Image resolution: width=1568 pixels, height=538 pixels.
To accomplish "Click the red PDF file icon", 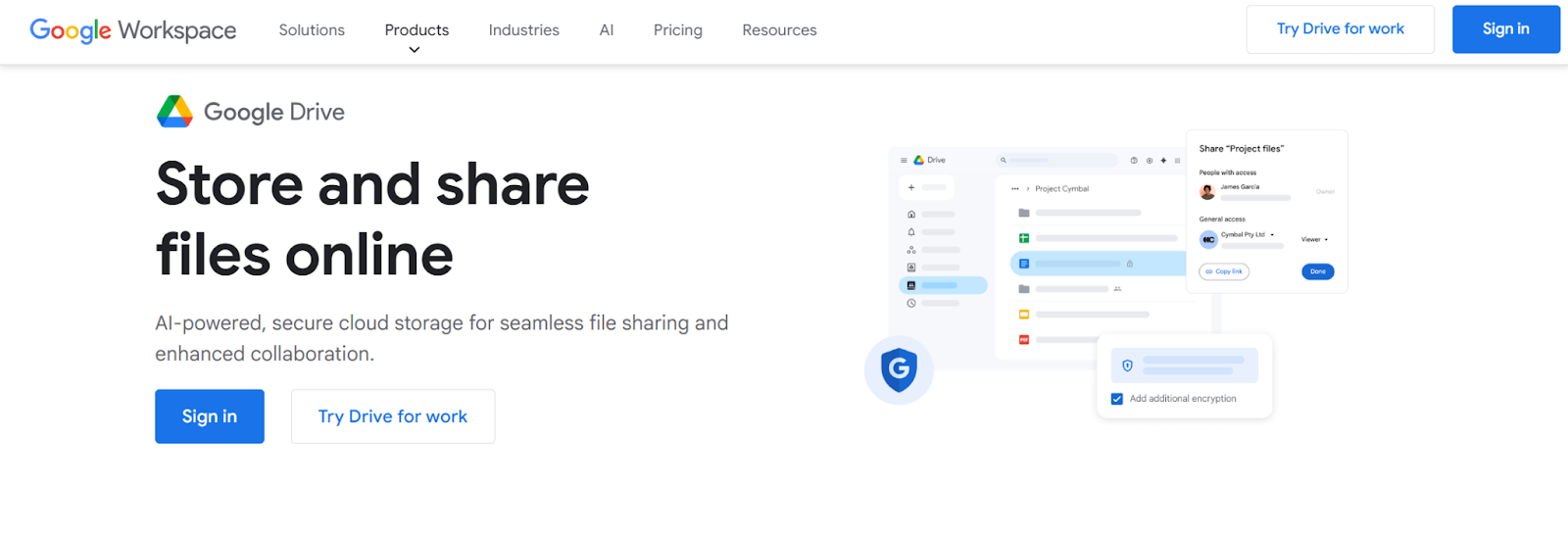I will [1023, 340].
